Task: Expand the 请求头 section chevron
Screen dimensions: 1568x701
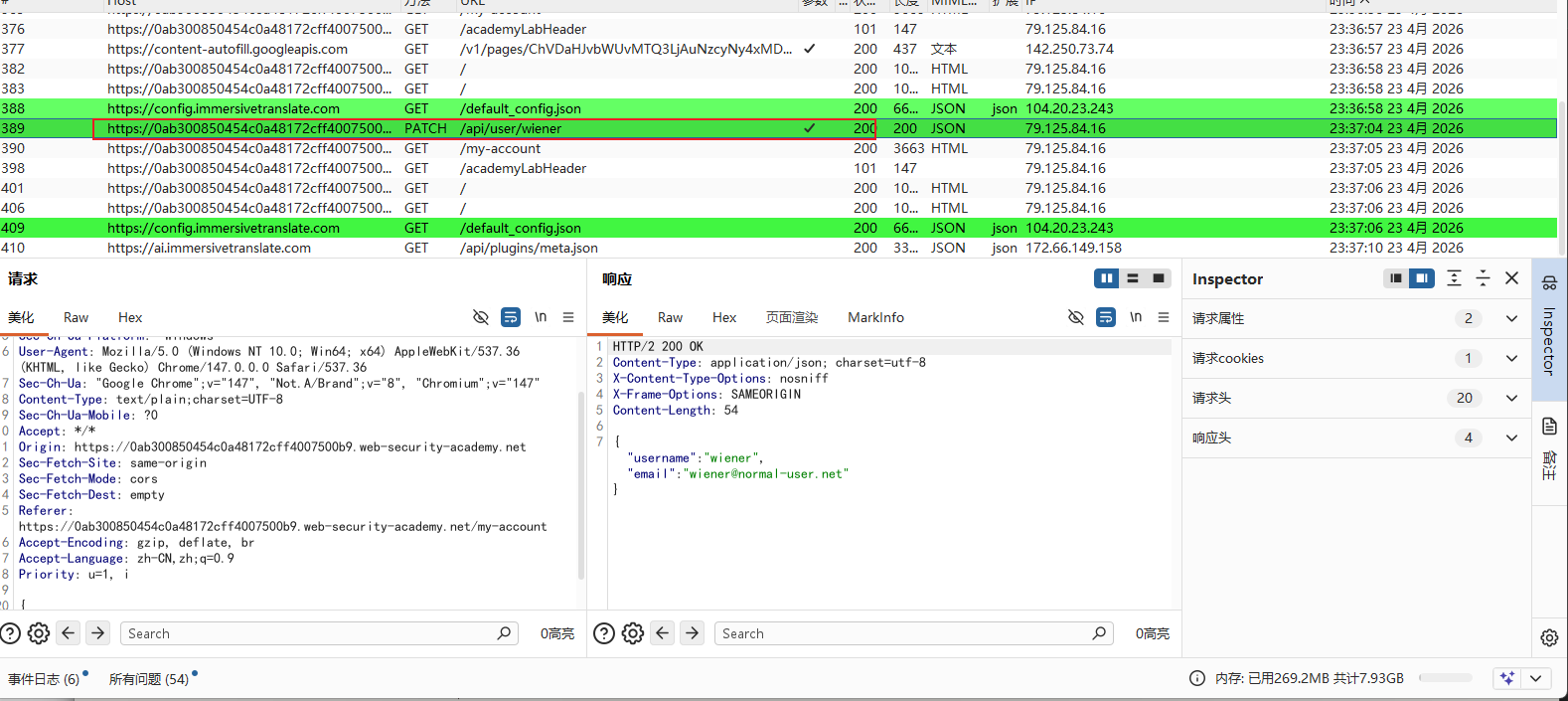Action: pos(1511,398)
